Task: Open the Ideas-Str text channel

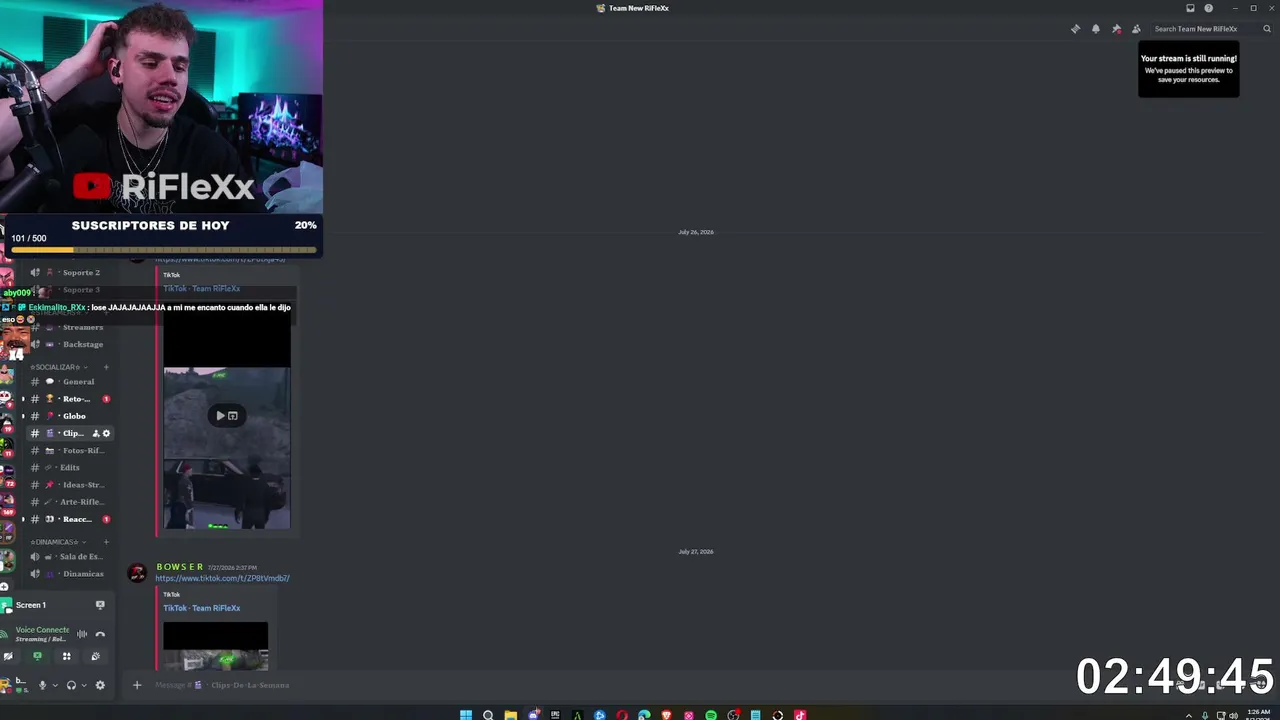Action: [x=70, y=485]
